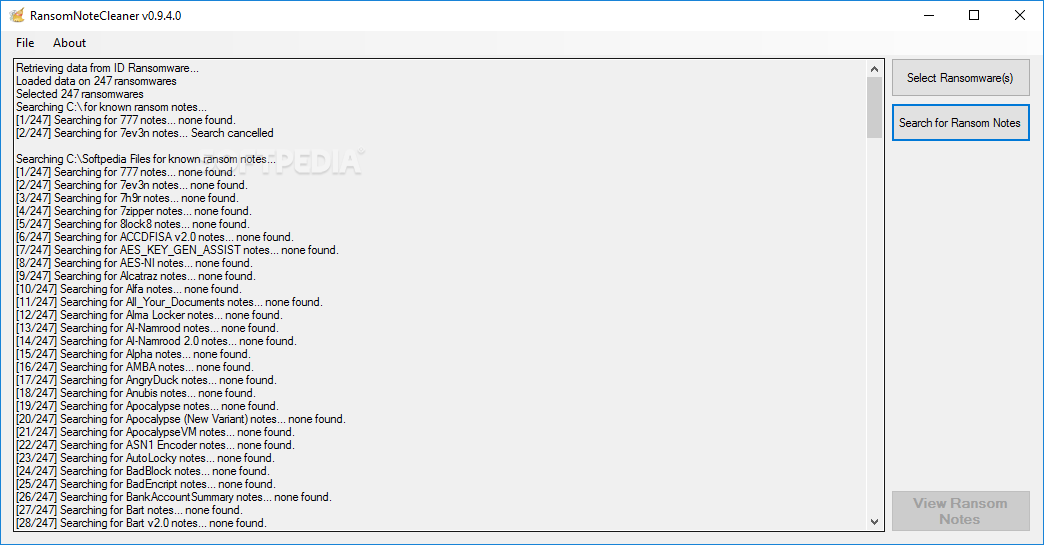1044x545 pixels.
Task: Click the [9/247] Alcatraz notes line
Action: point(136,276)
